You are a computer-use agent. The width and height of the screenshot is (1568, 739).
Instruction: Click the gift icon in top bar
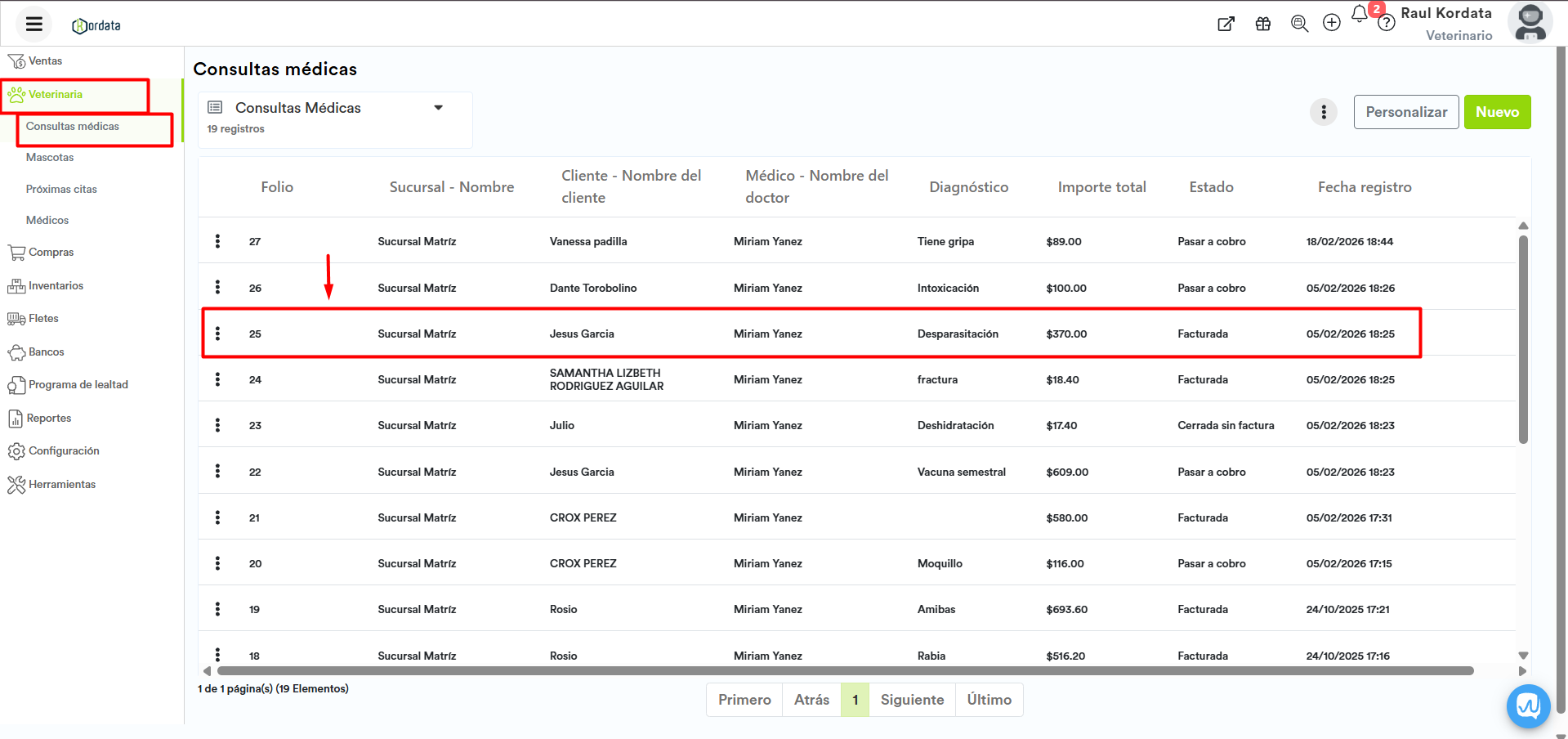pos(1262,24)
